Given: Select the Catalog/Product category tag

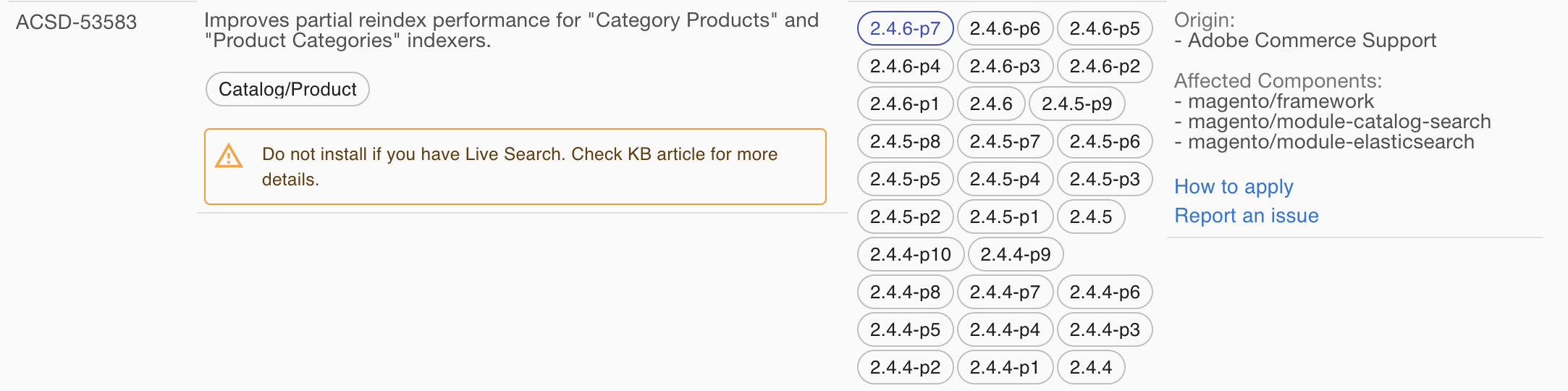Looking at the screenshot, I should pos(287,89).
